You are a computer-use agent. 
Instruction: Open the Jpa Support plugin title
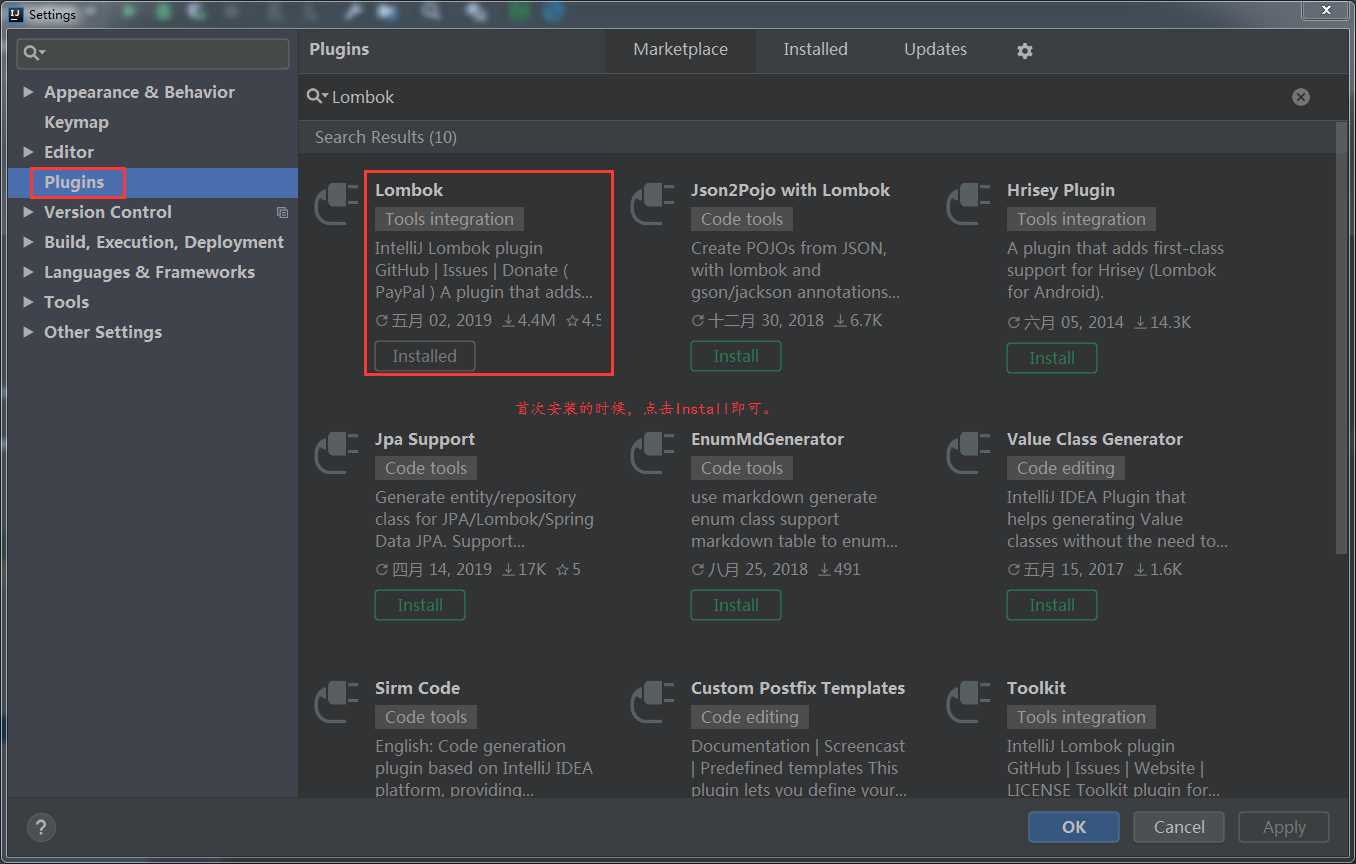tap(425, 439)
